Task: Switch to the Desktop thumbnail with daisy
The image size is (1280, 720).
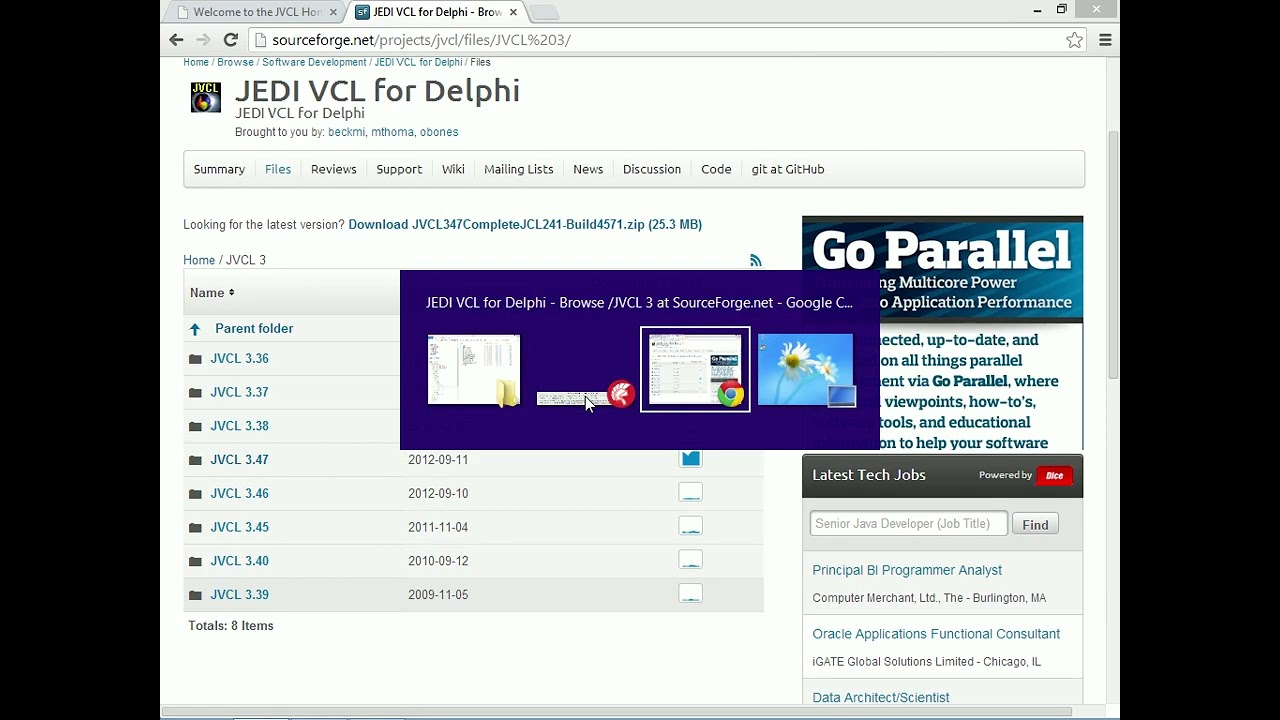Action: click(806, 371)
